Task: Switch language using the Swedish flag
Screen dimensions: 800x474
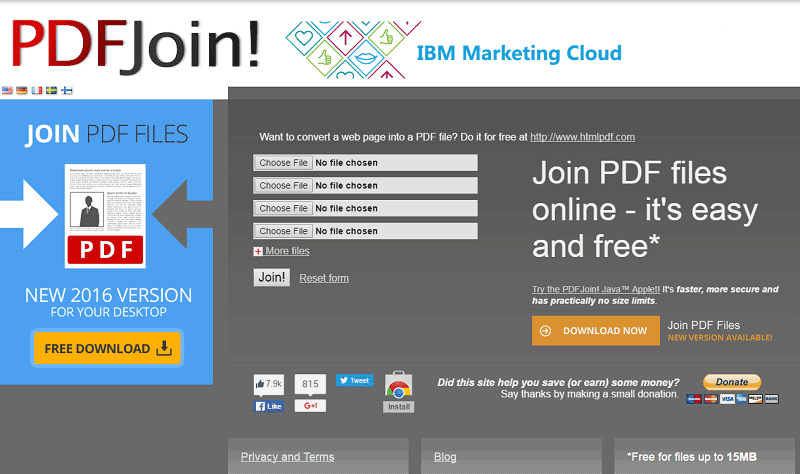Action: tap(52, 90)
